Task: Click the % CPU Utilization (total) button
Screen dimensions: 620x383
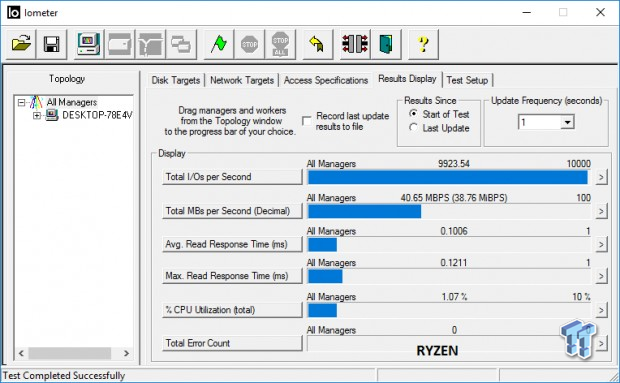Action: point(232,310)
